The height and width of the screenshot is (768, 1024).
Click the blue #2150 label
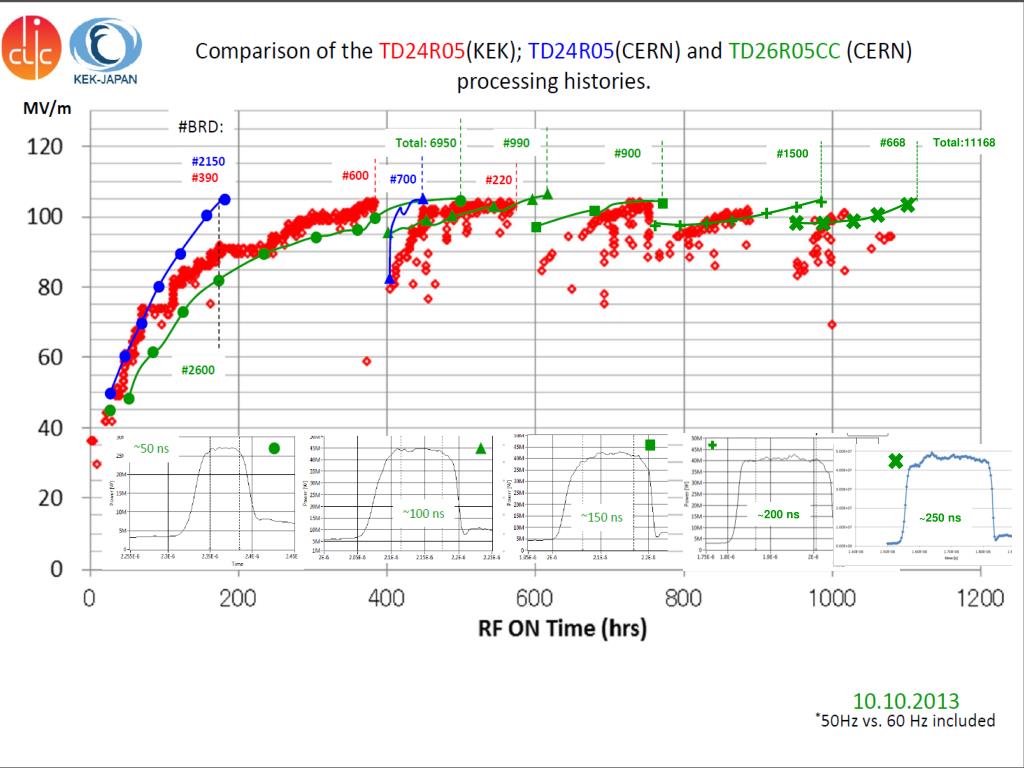pos(208,161)
